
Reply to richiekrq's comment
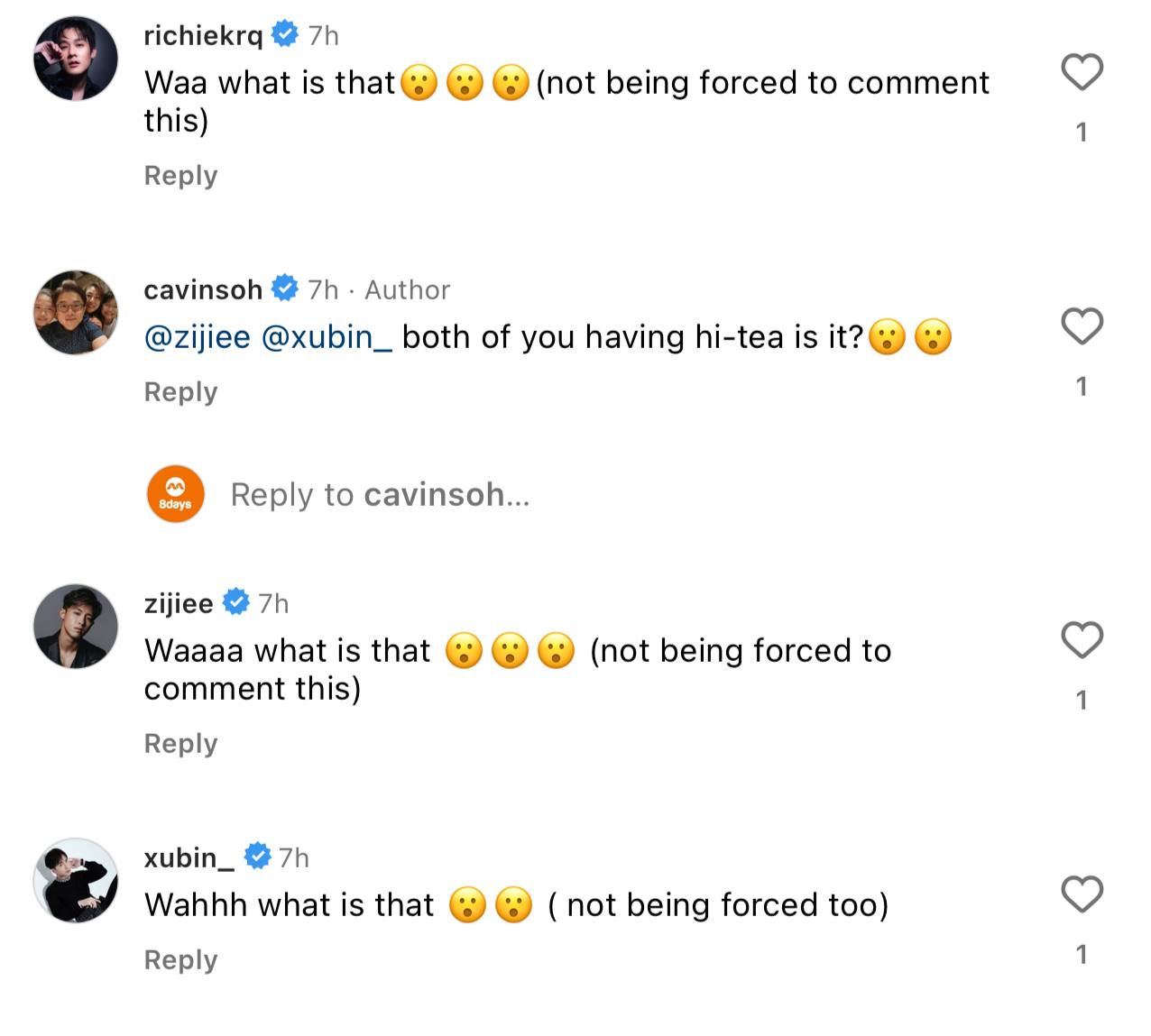click(180, 175)
